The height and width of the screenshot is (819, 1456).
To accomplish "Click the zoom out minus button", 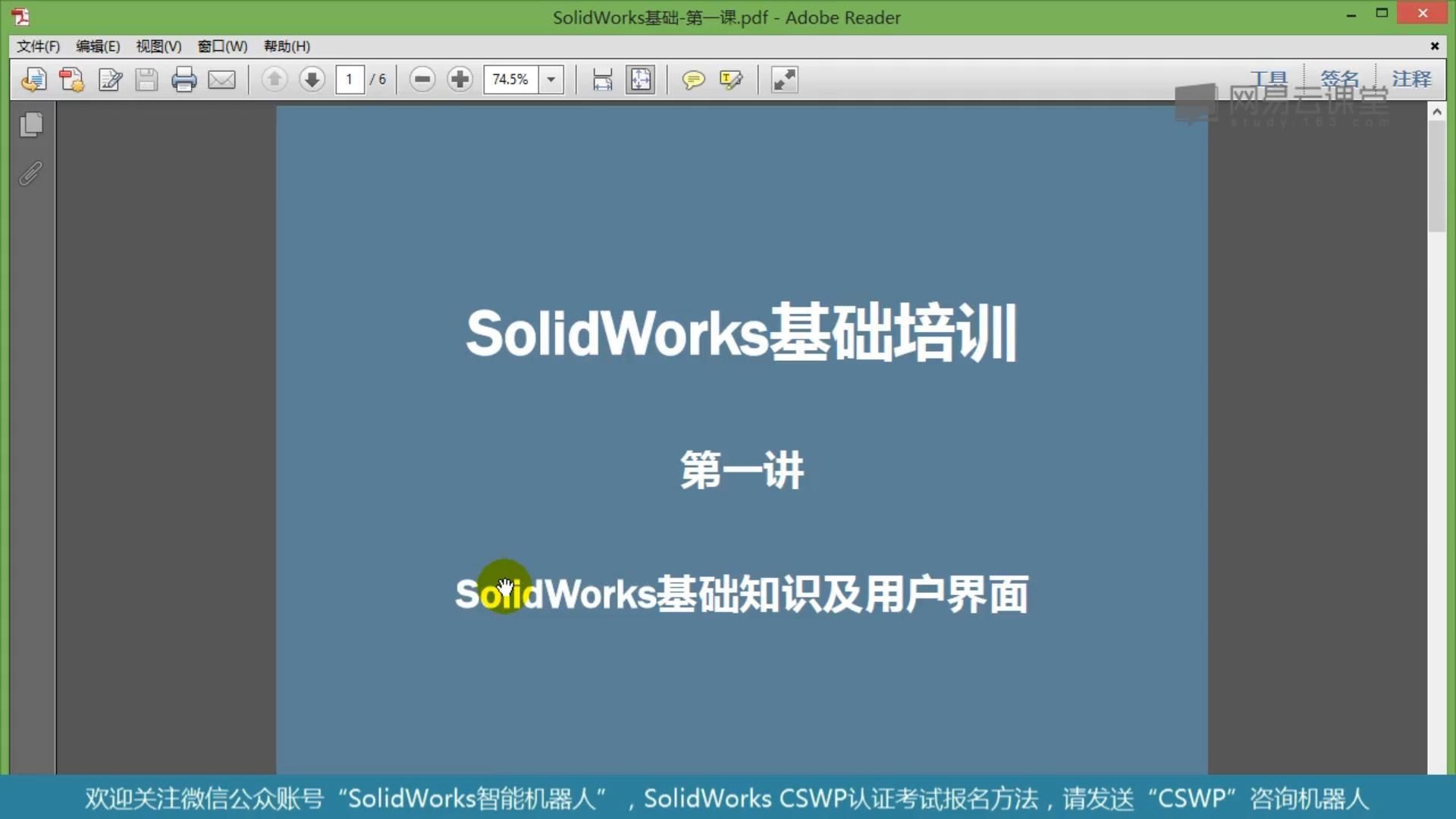I will (x=422, y=79).
